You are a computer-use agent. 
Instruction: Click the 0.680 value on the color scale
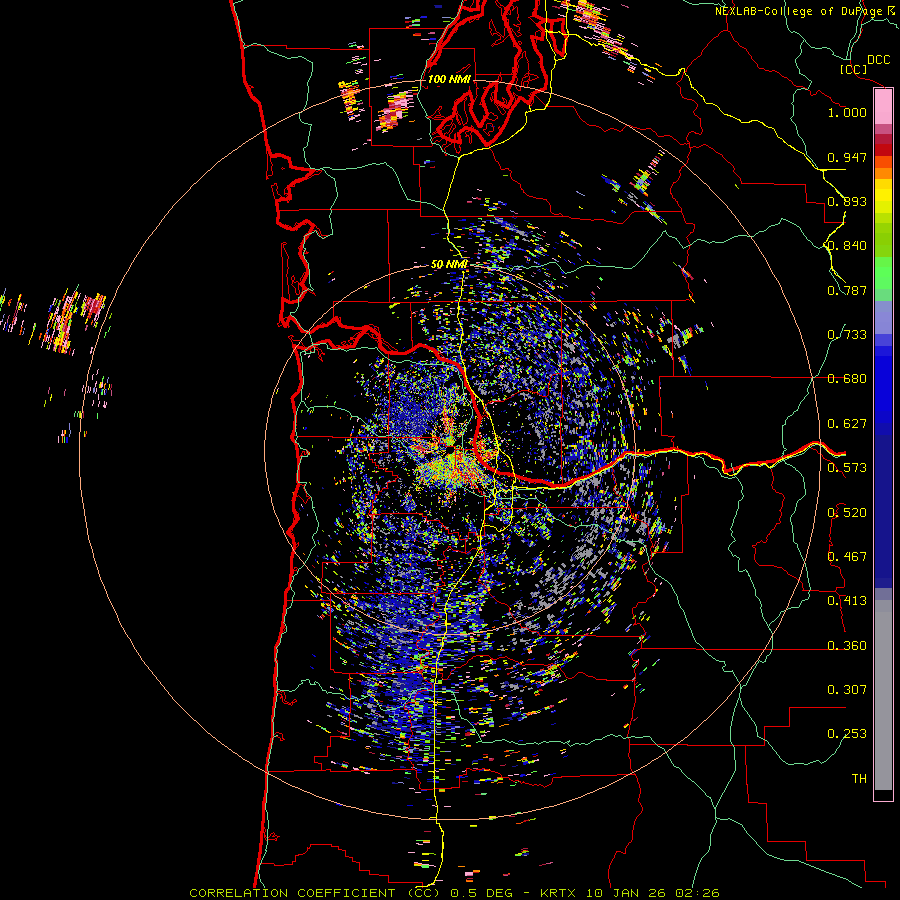(847, 379)
